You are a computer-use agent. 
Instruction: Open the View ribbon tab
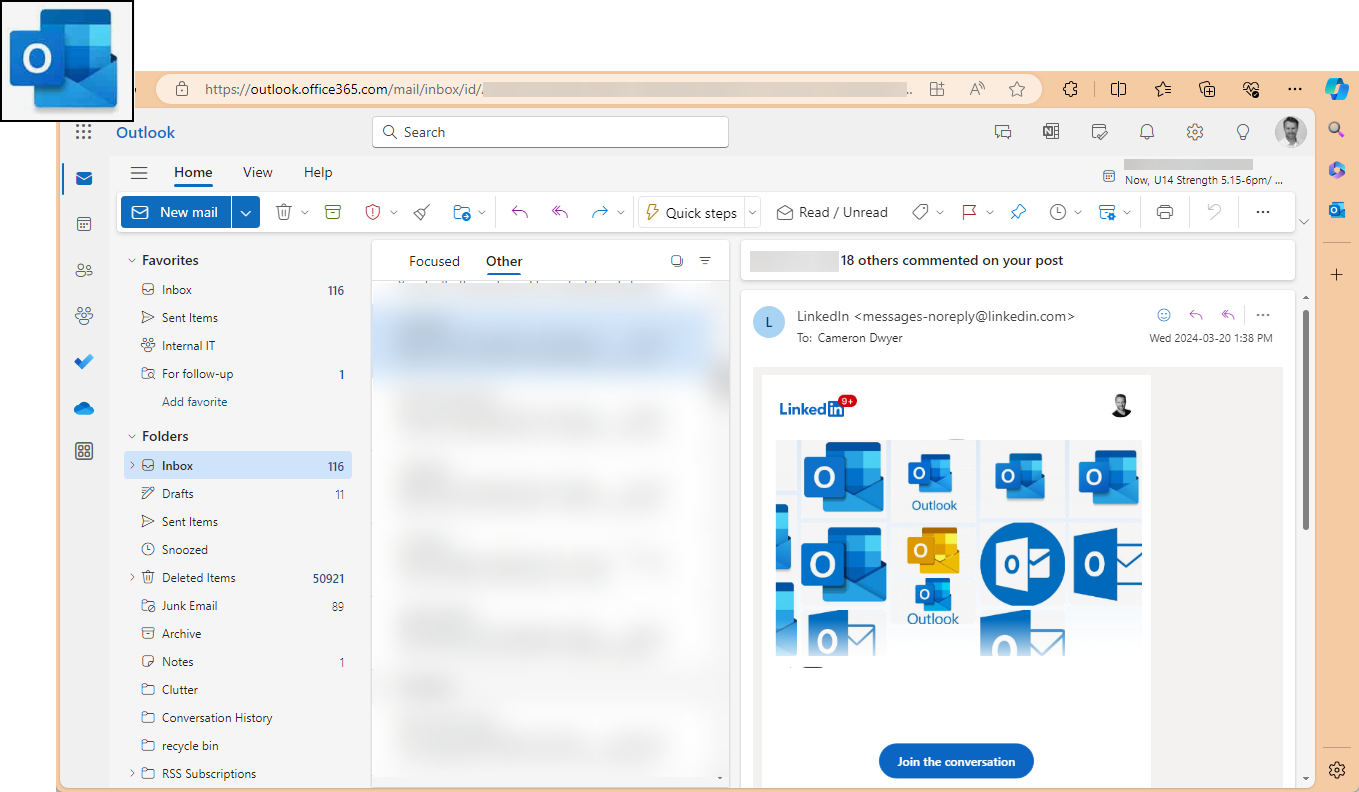pos(257,172)
